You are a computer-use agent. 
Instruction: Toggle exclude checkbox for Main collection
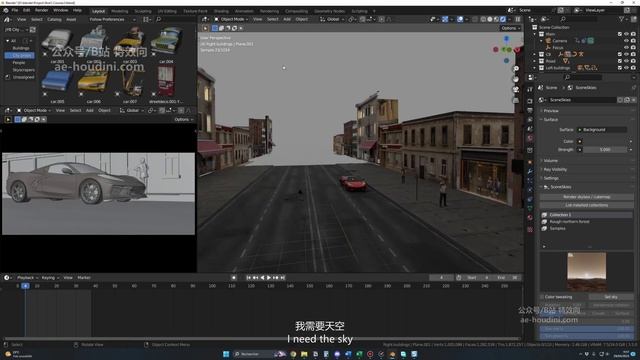620,34
